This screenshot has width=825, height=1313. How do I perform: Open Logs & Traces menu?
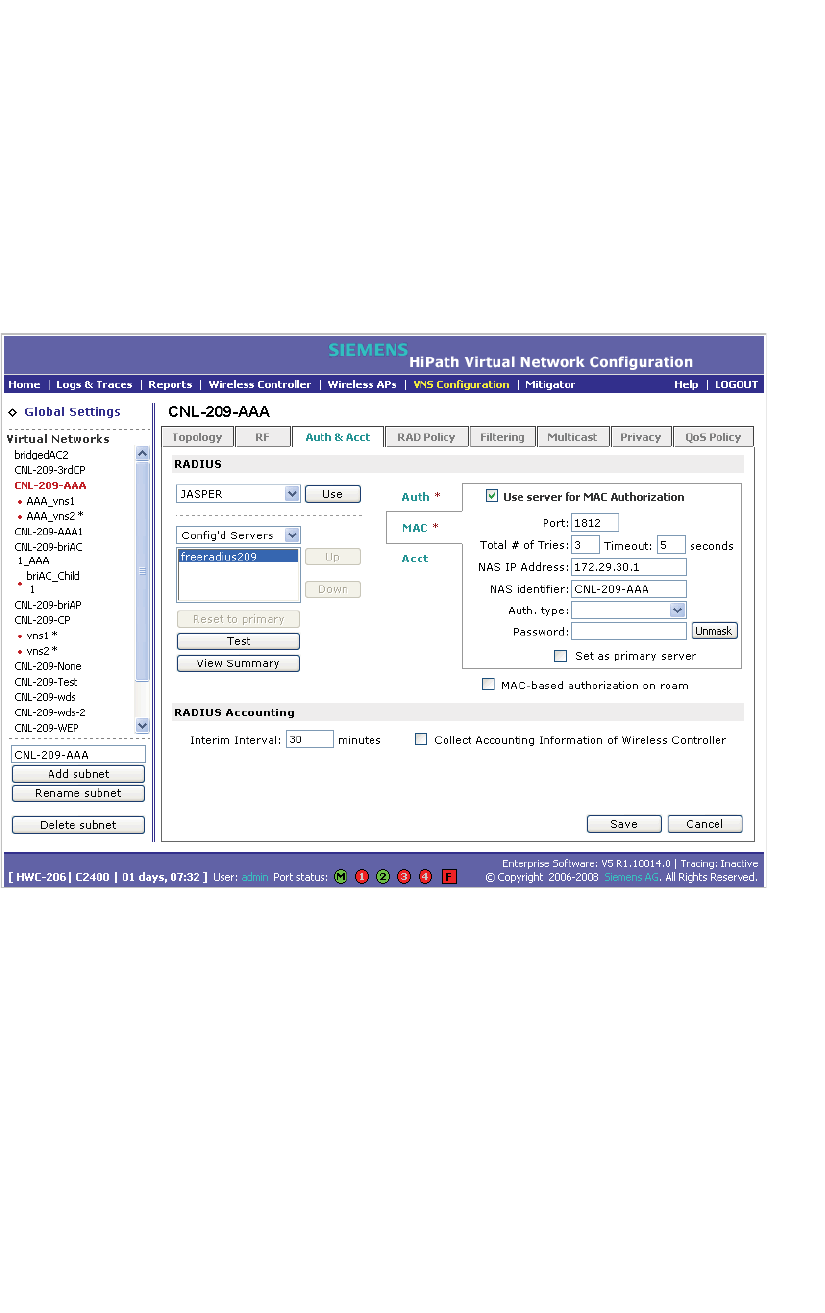(94, 384)
